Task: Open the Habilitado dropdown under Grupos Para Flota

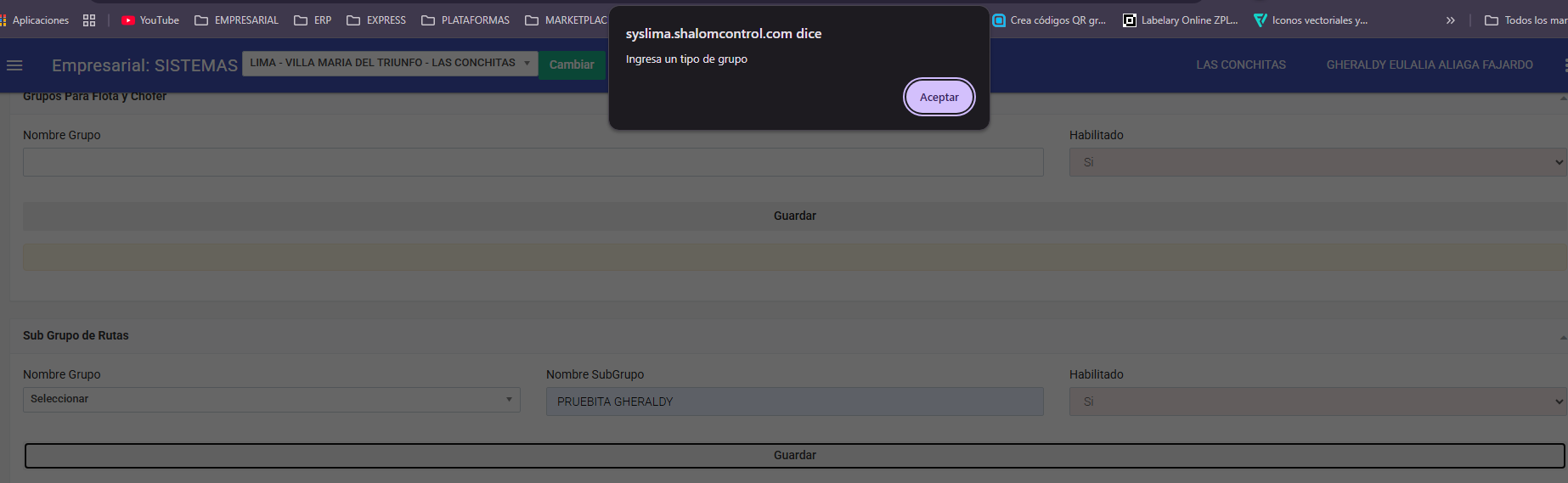Action: click(x=1317, y=162)
